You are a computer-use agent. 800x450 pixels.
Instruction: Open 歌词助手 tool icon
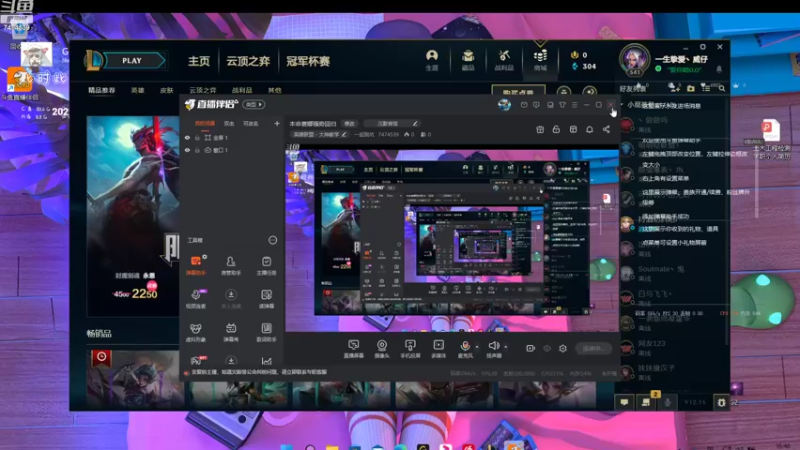(x=266, y=332)
